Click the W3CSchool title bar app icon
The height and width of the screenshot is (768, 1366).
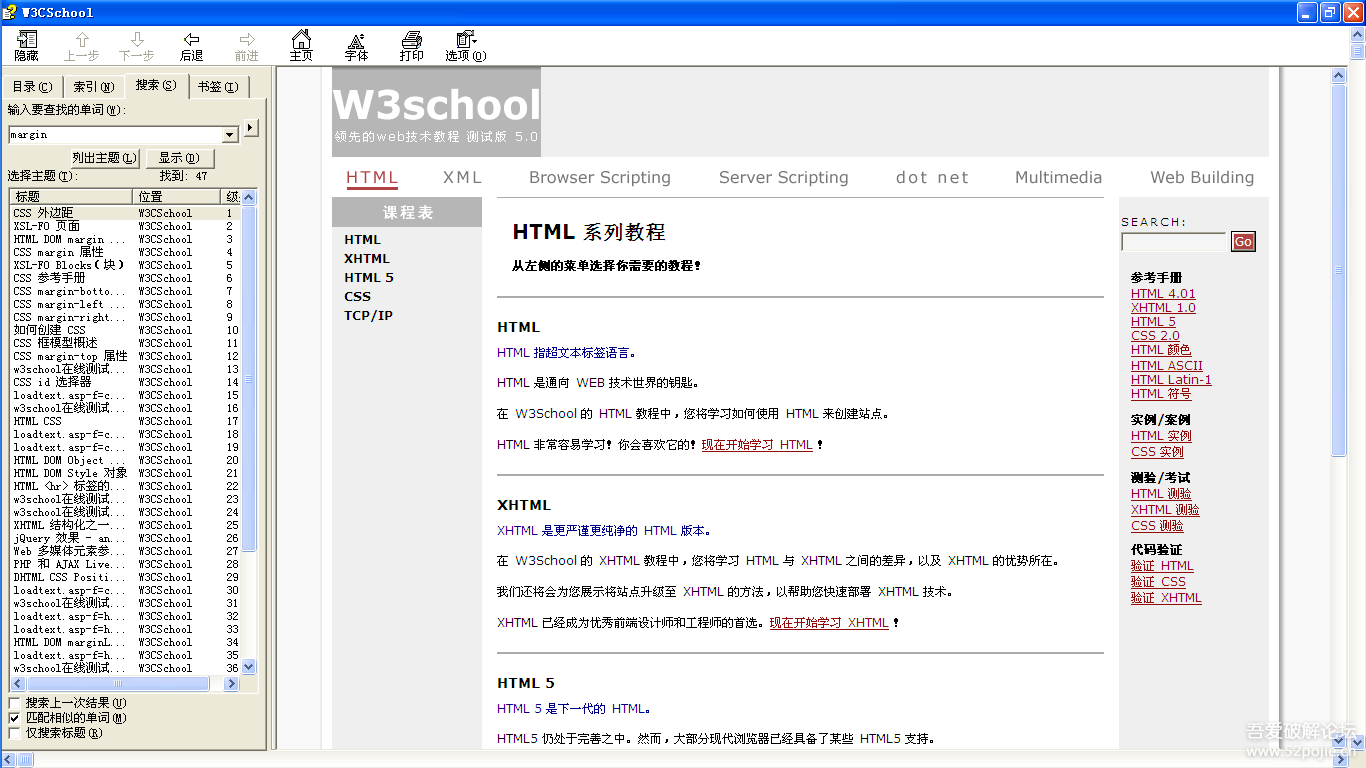(x=10, y=12)
